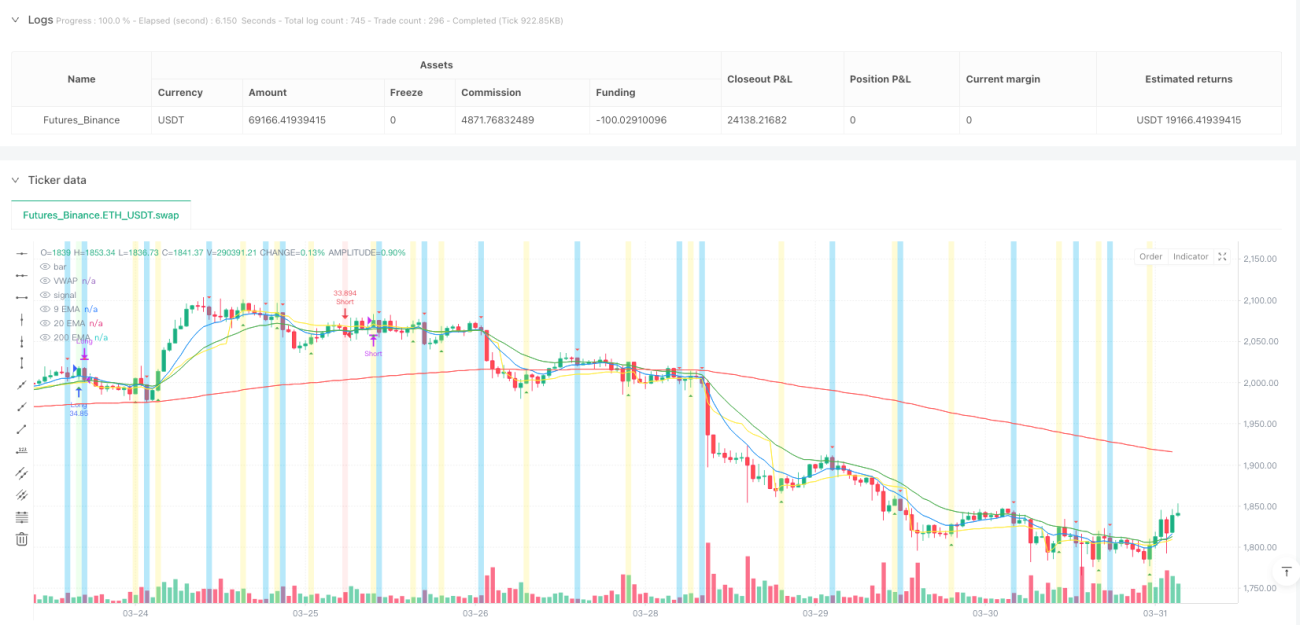Screen dimensions: 1300x625
Task: Toggle visibility of the 9 EMA line
Action: pyautogui.click(x=44, y=309)
